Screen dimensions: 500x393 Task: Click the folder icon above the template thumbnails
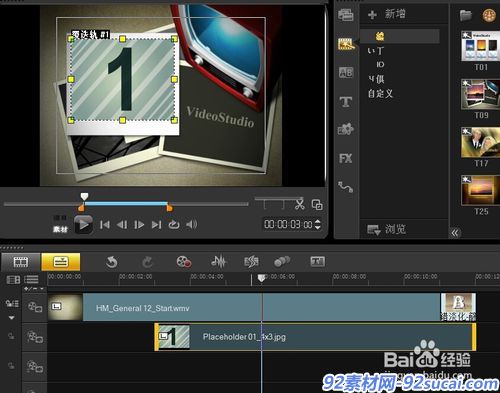click(x=466, y=15)
